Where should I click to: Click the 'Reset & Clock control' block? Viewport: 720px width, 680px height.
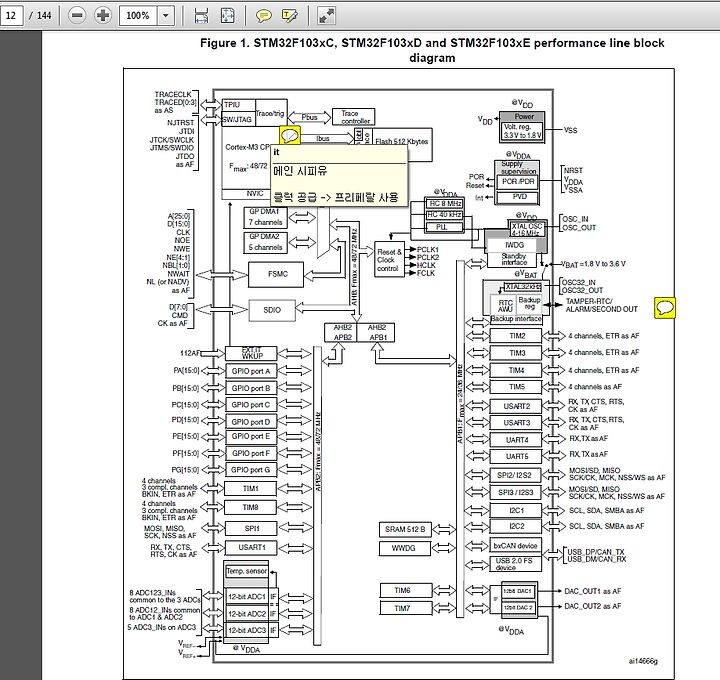[389, 259]
